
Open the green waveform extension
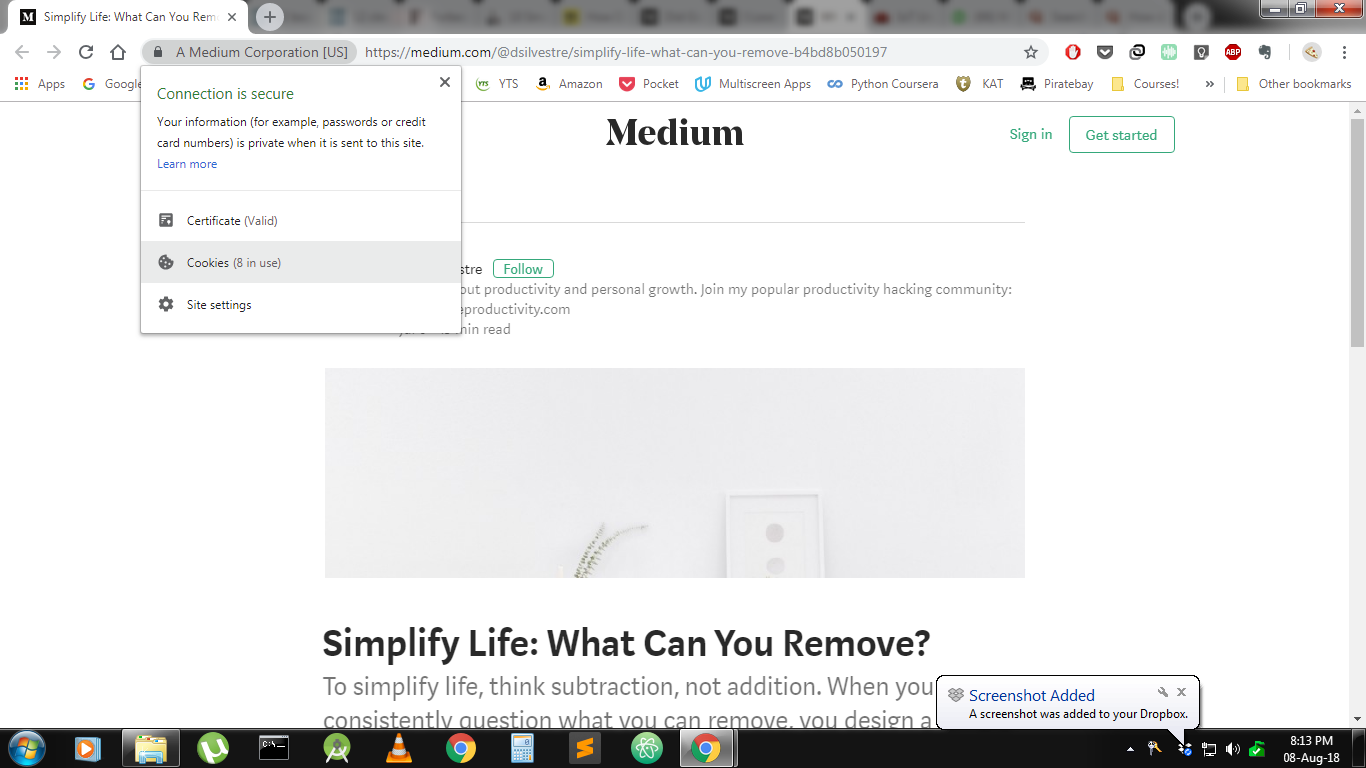click(x=1169, y=52)
